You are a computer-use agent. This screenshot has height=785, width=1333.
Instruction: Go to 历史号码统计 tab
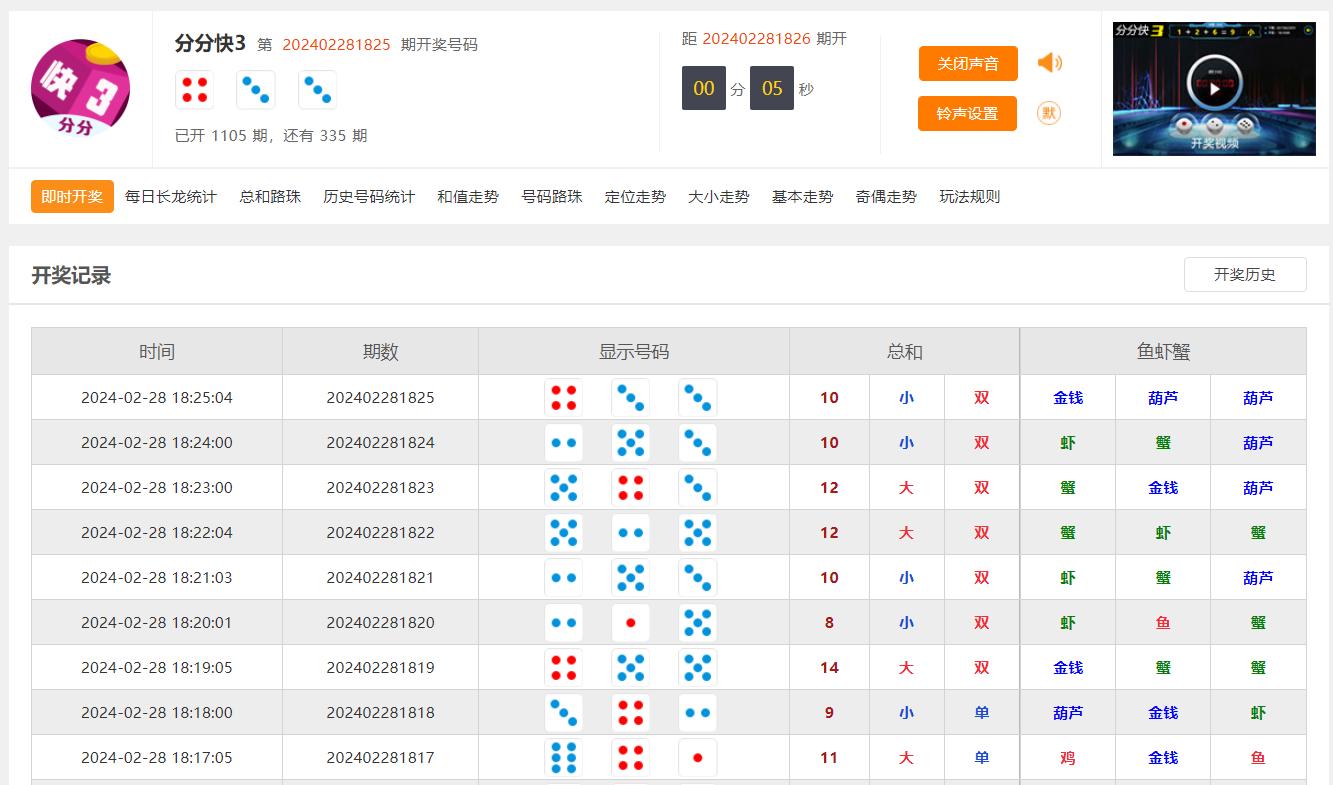[369, 197]
